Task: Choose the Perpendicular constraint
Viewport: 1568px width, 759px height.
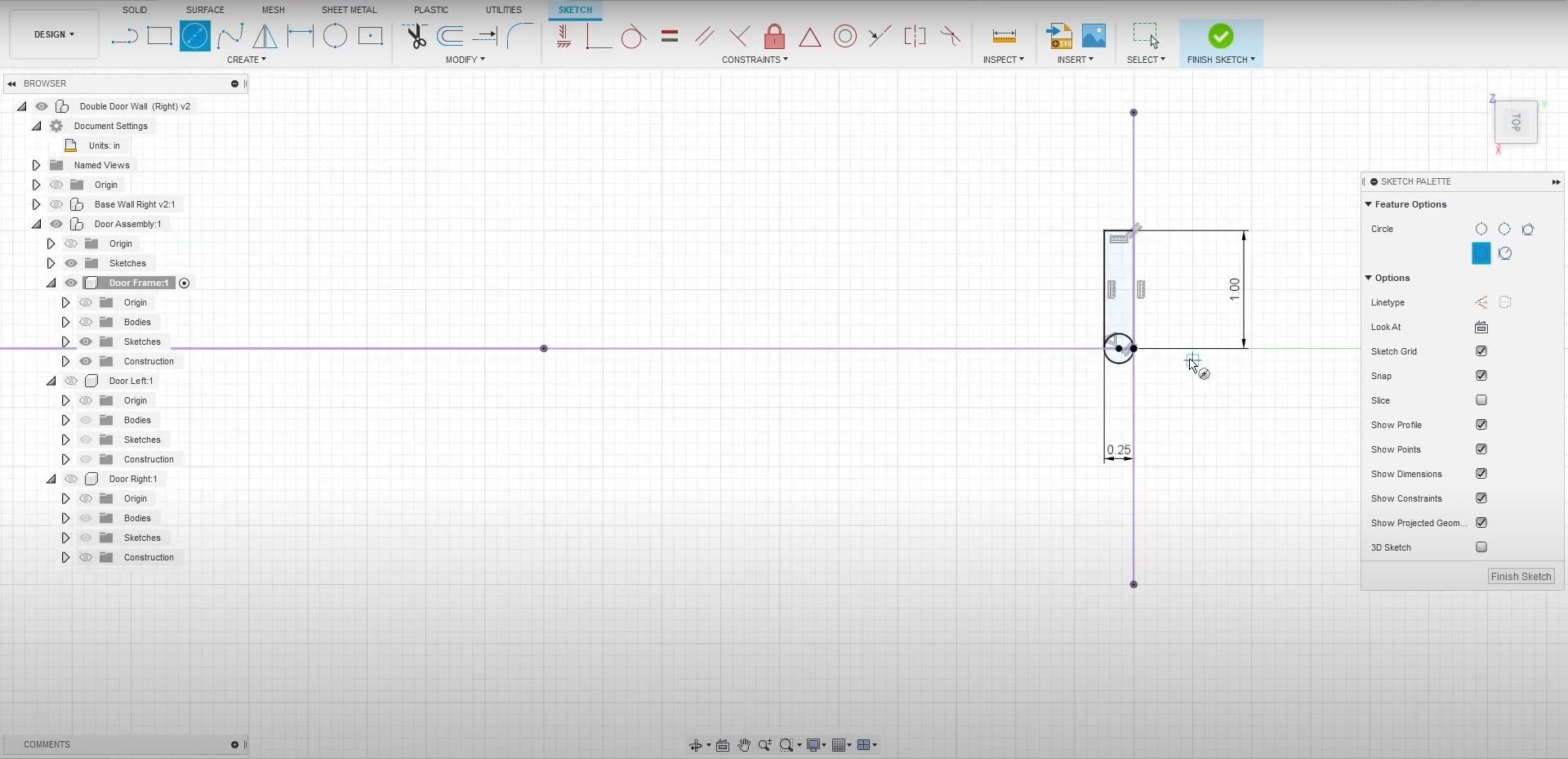Action: 739,36
